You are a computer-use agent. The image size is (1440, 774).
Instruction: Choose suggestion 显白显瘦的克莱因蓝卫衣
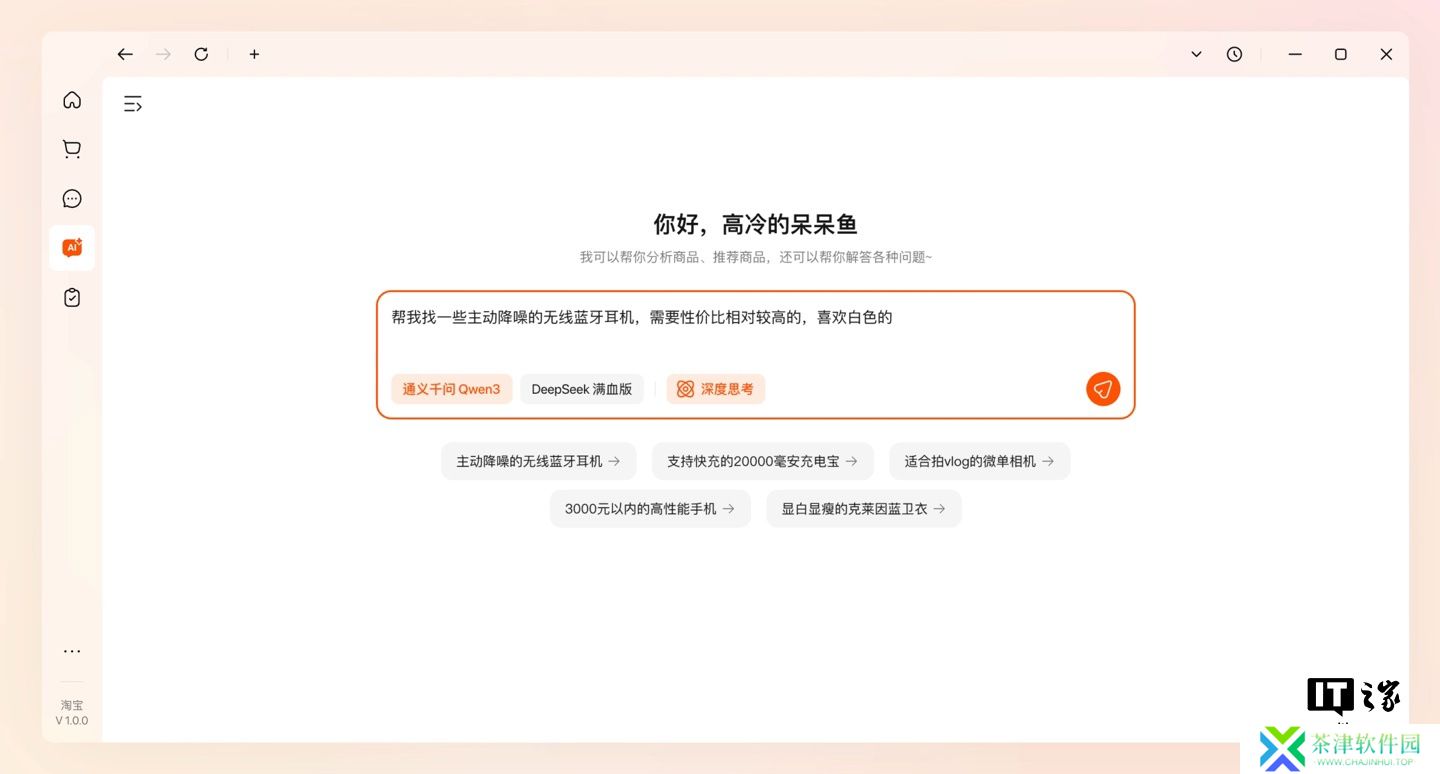864,509
